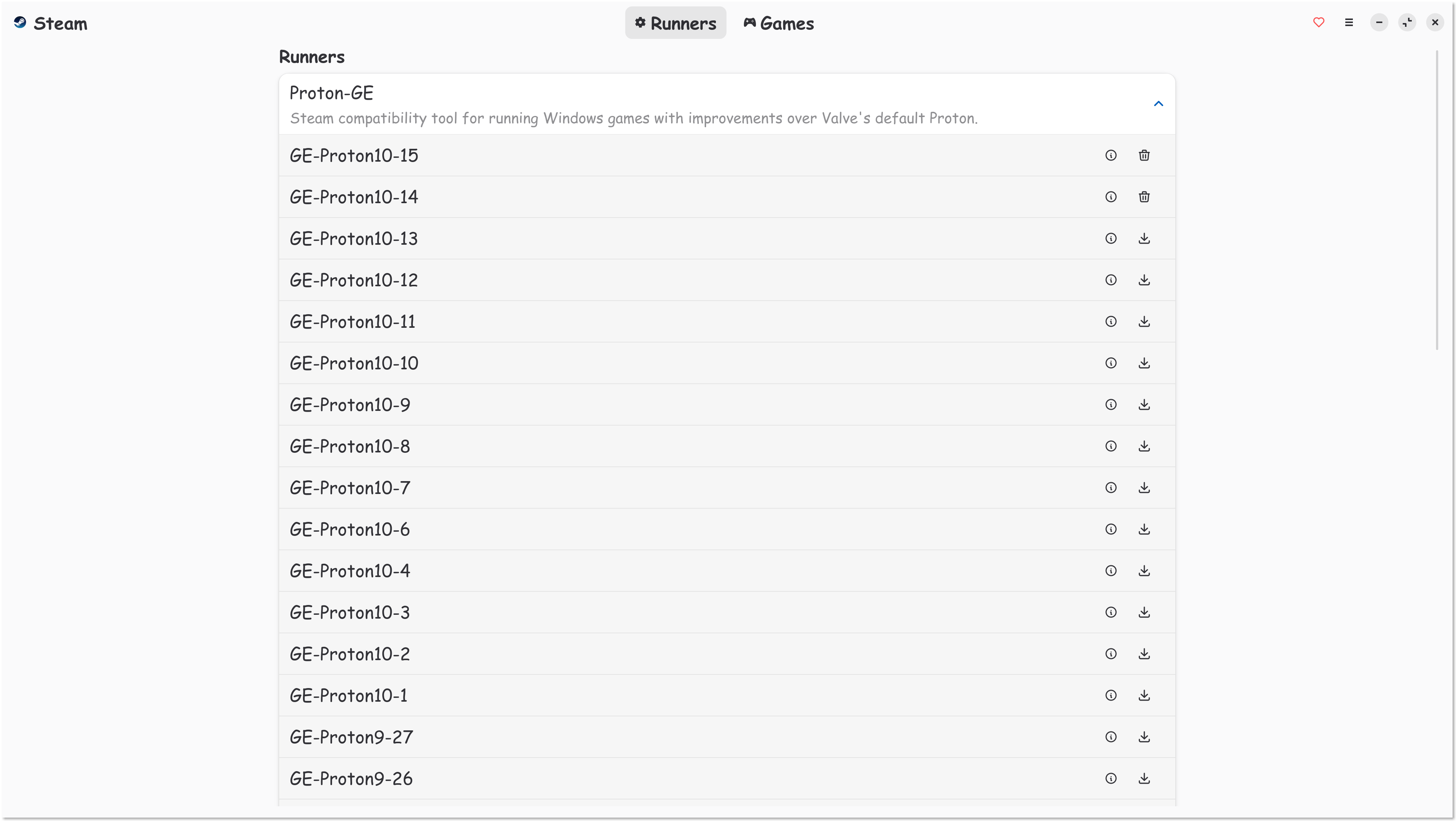
Task: Download GE-Proton10-6
Action: pos(1144,529)
